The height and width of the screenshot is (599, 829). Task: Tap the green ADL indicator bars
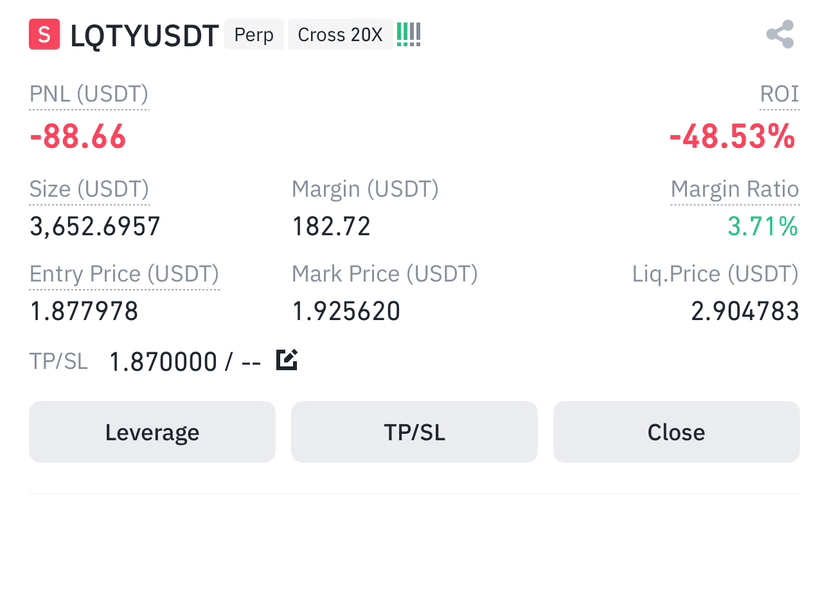coord(409,34)
